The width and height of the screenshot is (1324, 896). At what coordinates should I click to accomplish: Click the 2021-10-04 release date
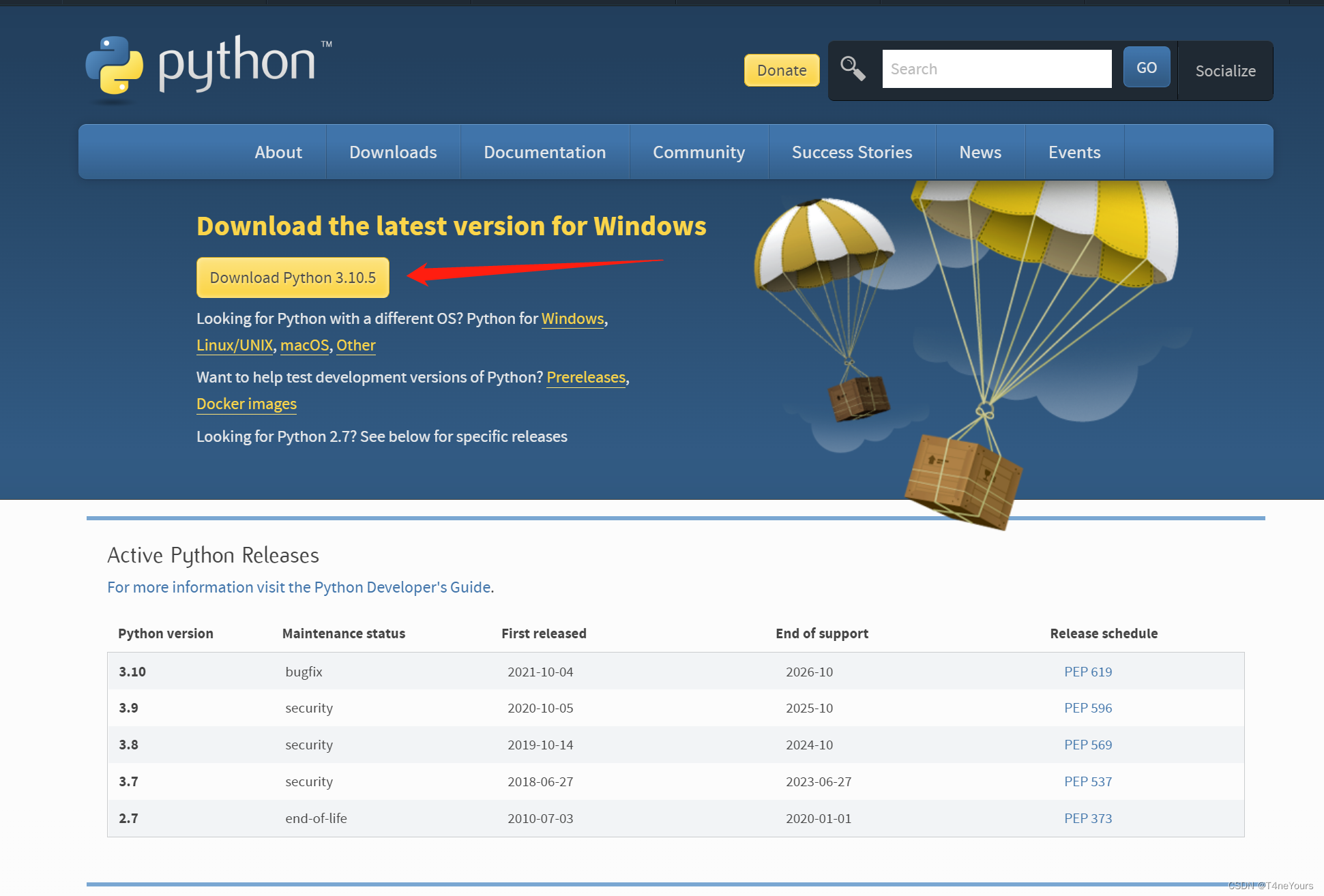tap(540, 672)
